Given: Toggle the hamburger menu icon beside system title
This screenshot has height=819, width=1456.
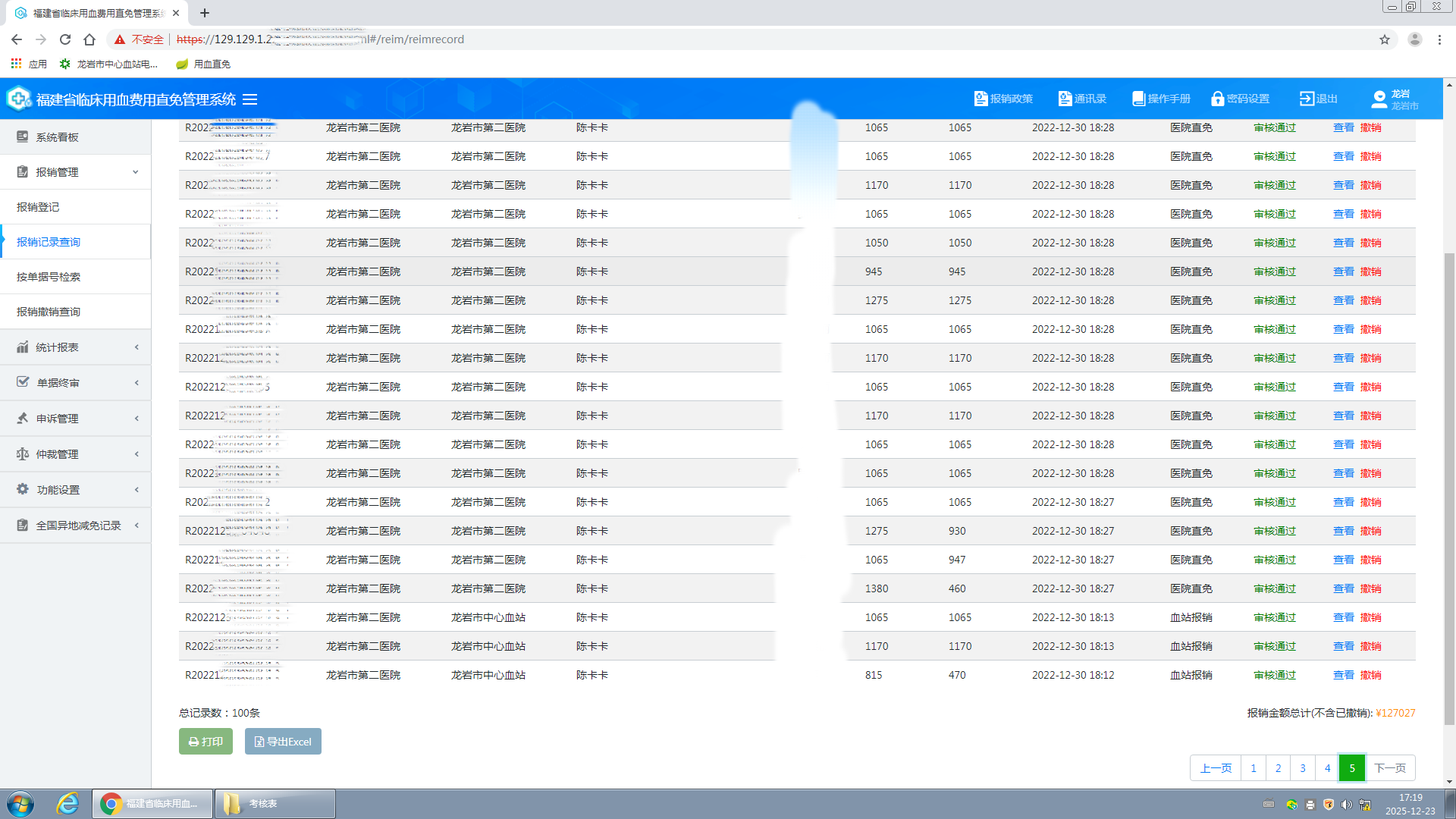Looking at the screenshot, I should coord(249,99).
